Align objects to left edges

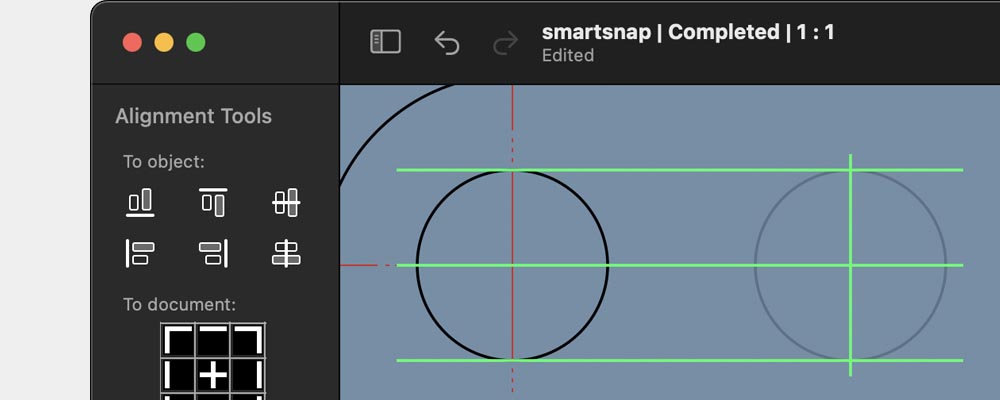tap(140, 253)
